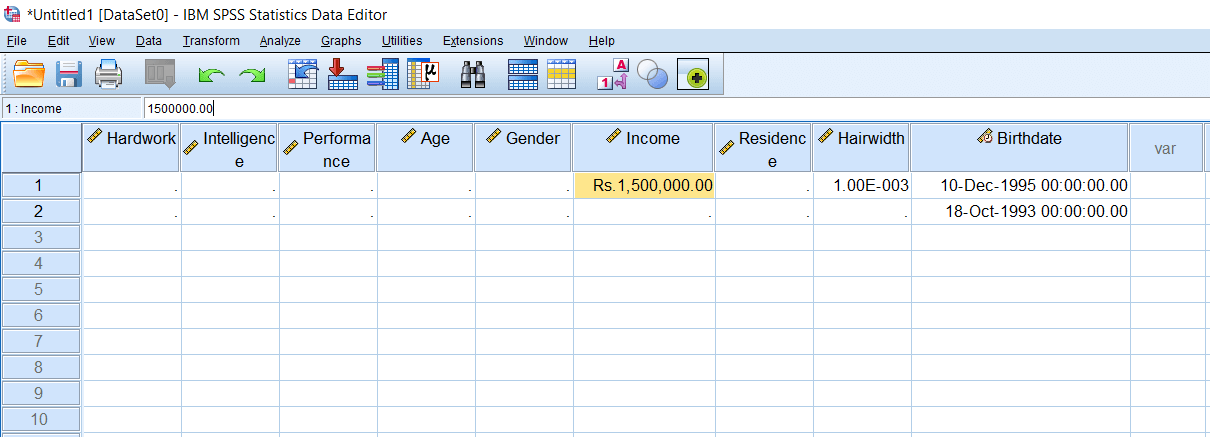Open the View menu
1210x437 pixels.
101,41
